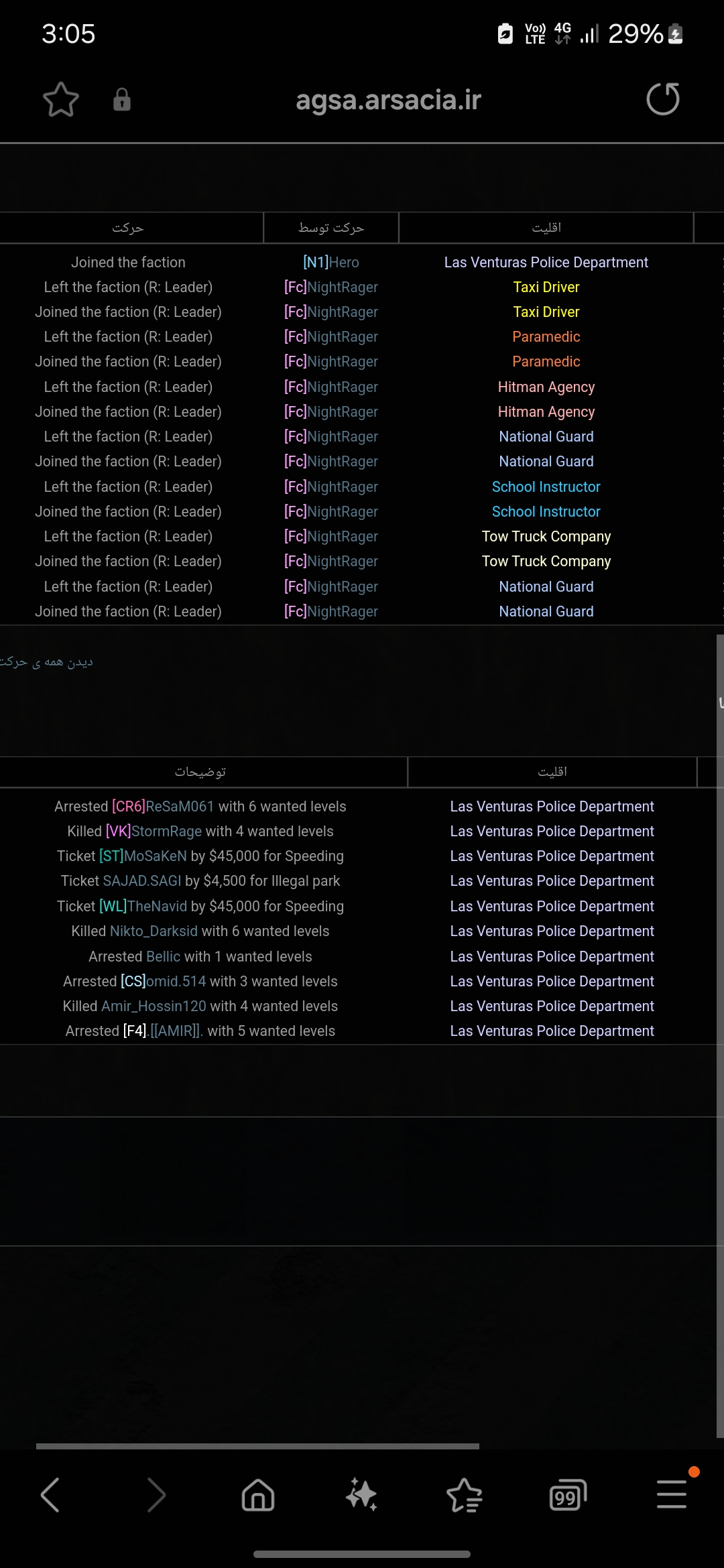Go back with the left arrow

click(50, 1495)
